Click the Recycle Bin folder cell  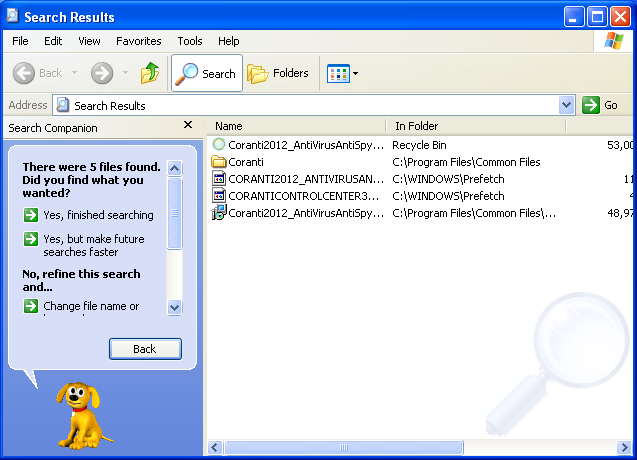[419, 145]
